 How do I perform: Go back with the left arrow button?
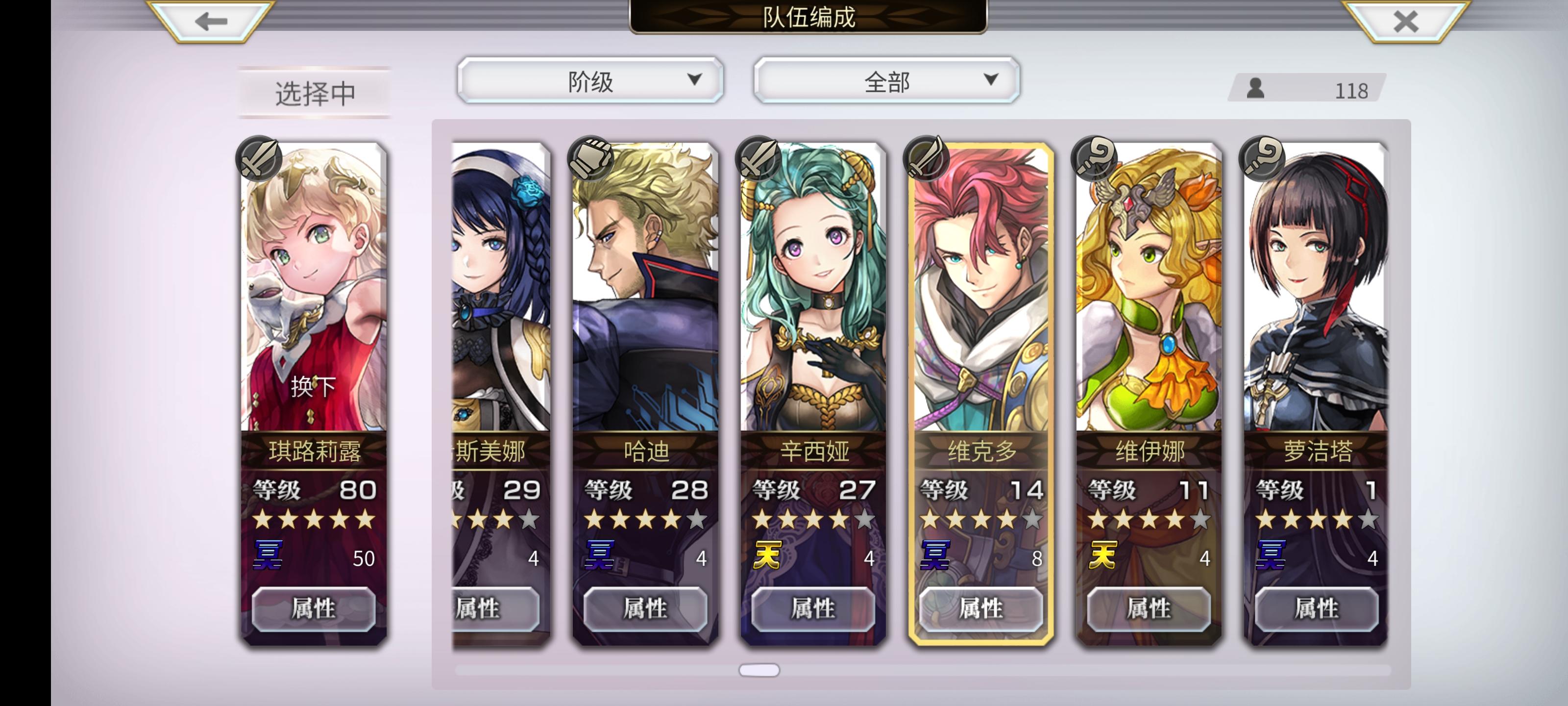pos(211,21)
